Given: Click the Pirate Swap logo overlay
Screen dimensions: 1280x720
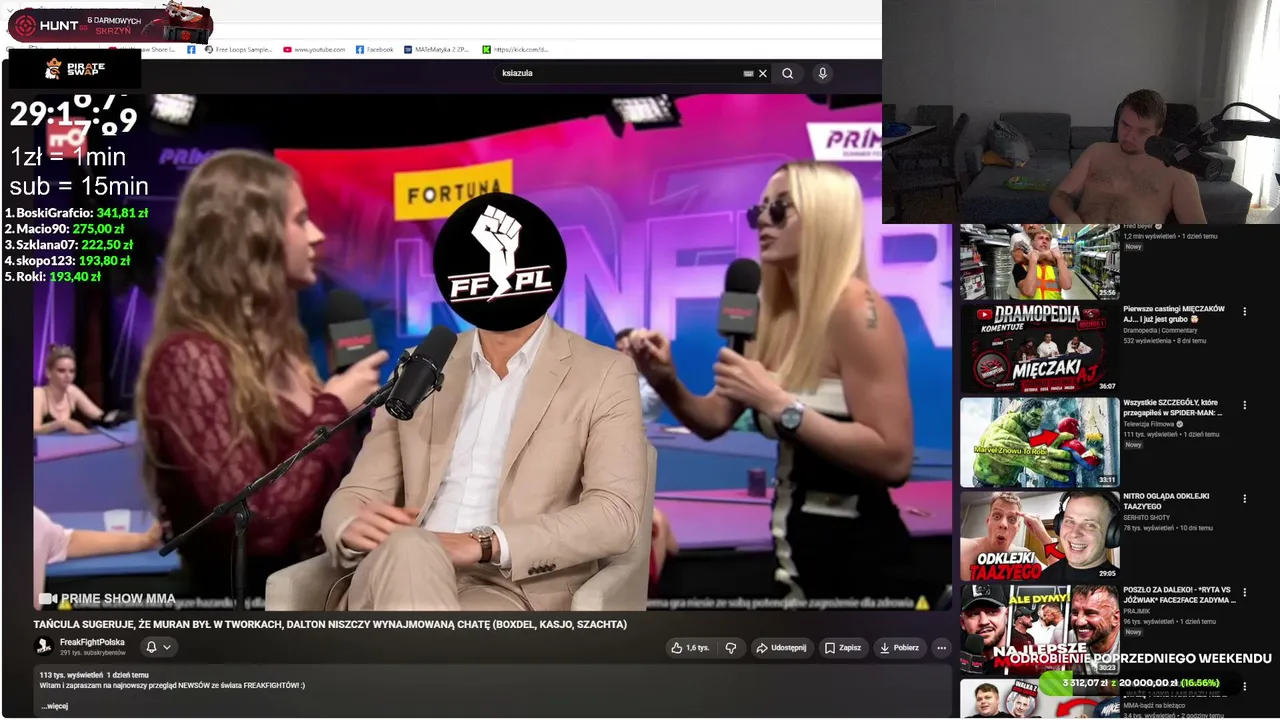Looking at the screenshot, I should (x=75, y=68).
